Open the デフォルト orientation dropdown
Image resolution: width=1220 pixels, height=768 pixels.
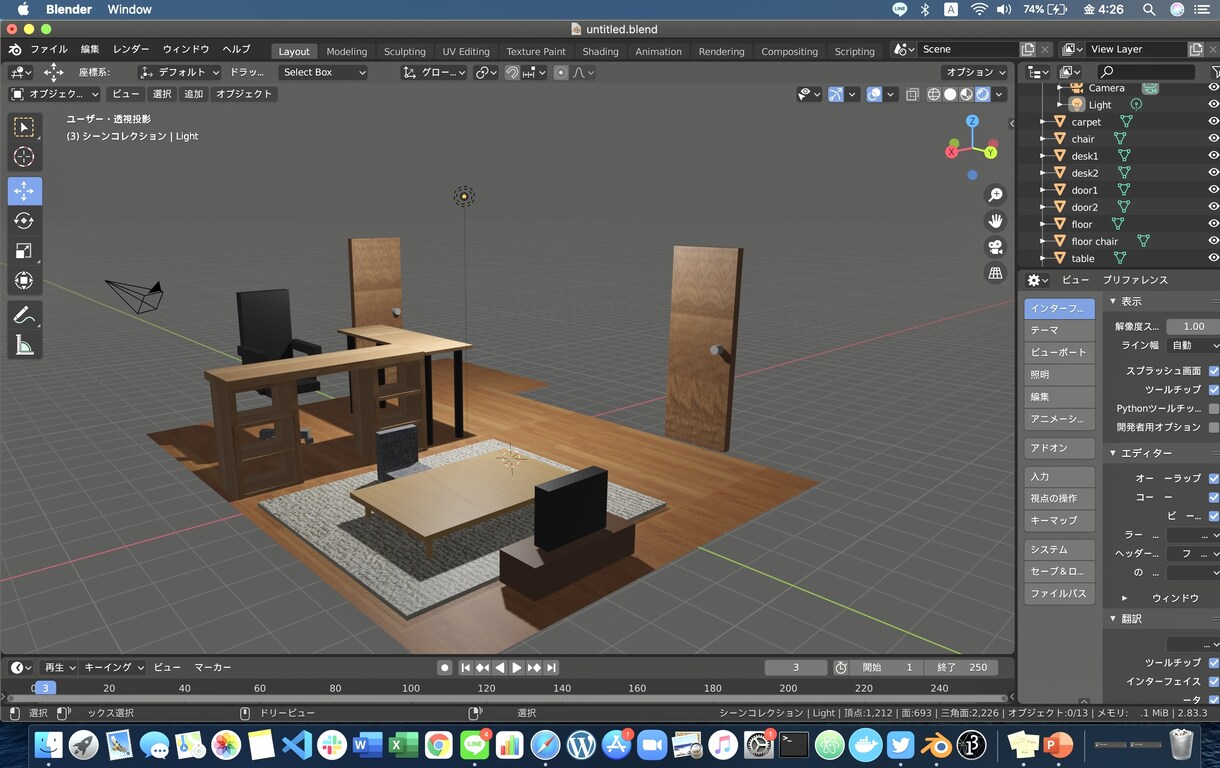pos(180,72)
